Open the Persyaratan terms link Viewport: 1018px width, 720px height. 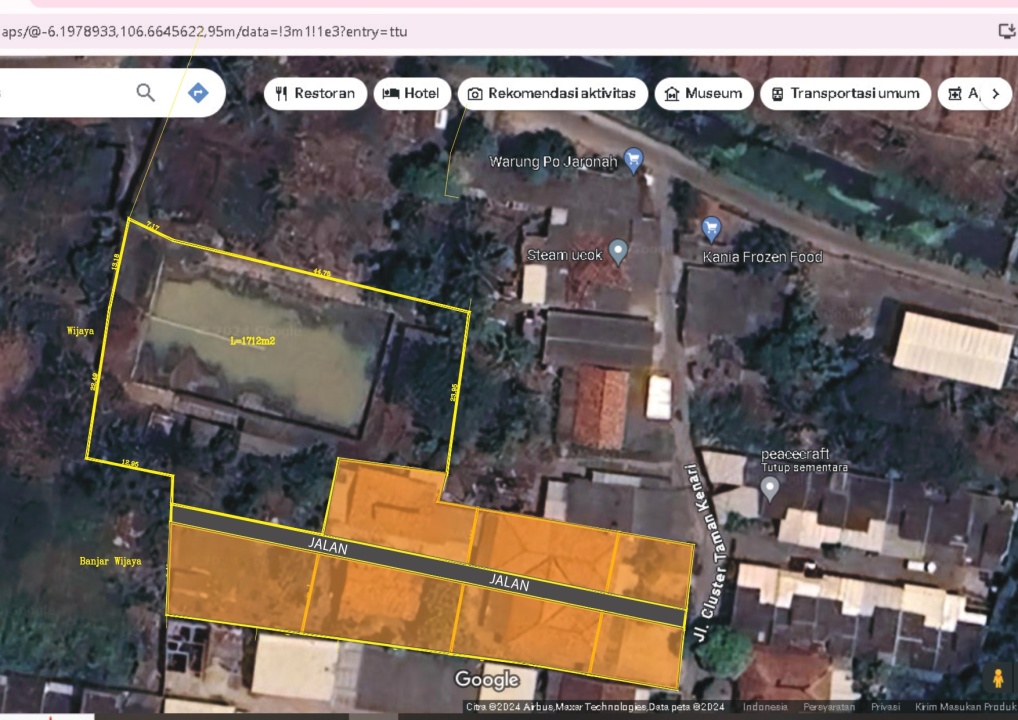tap(829, 707)
